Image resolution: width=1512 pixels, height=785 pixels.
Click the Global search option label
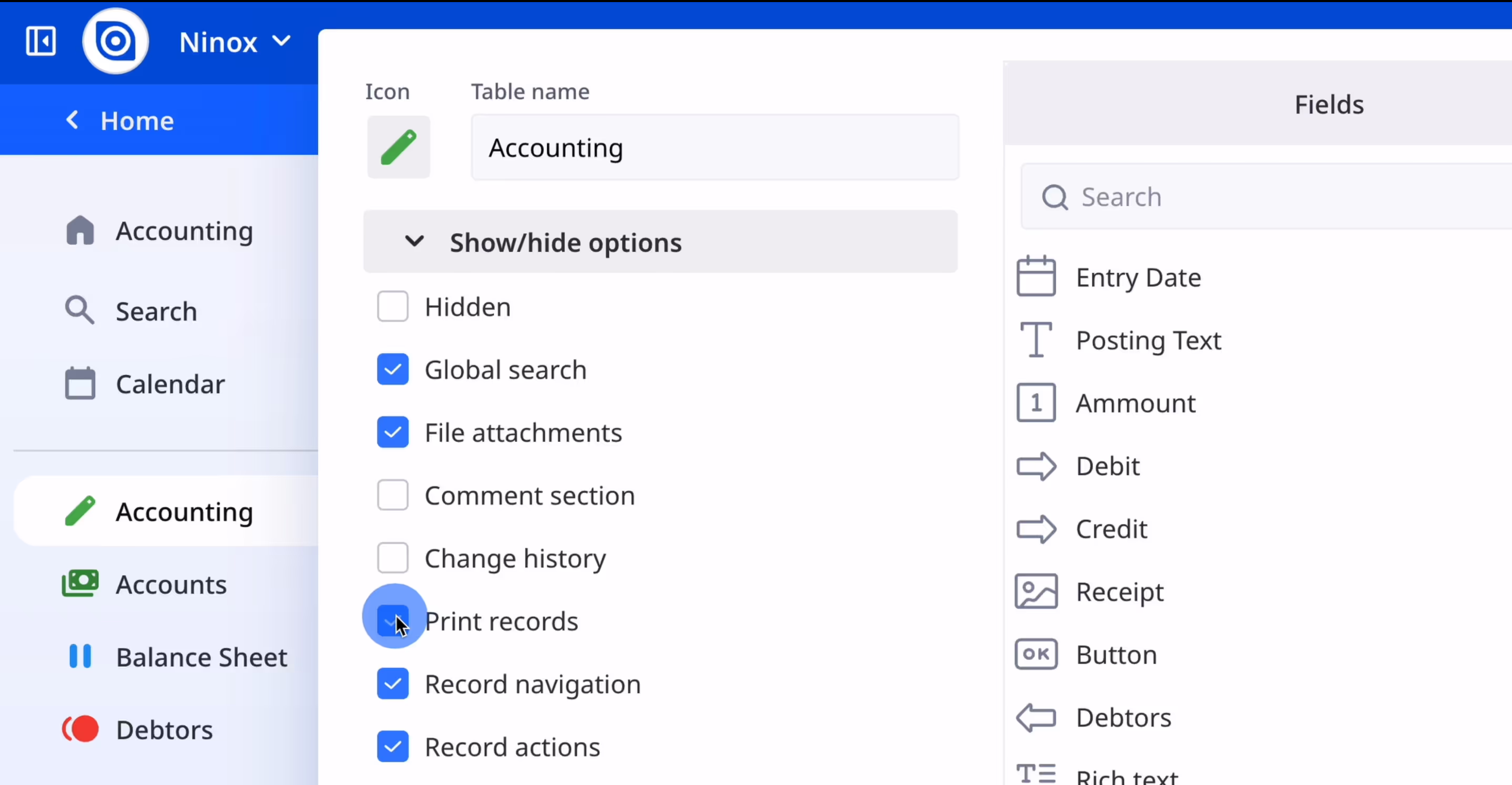click(505, 369)
